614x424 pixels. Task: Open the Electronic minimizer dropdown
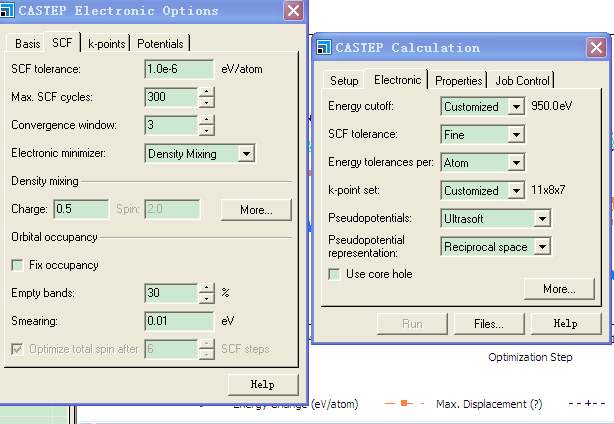pyautogui.click(x=246, y=153)
